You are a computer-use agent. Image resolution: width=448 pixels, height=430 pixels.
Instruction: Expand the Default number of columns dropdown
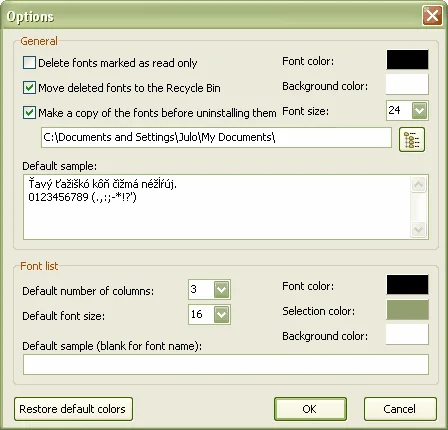point(221,289)
